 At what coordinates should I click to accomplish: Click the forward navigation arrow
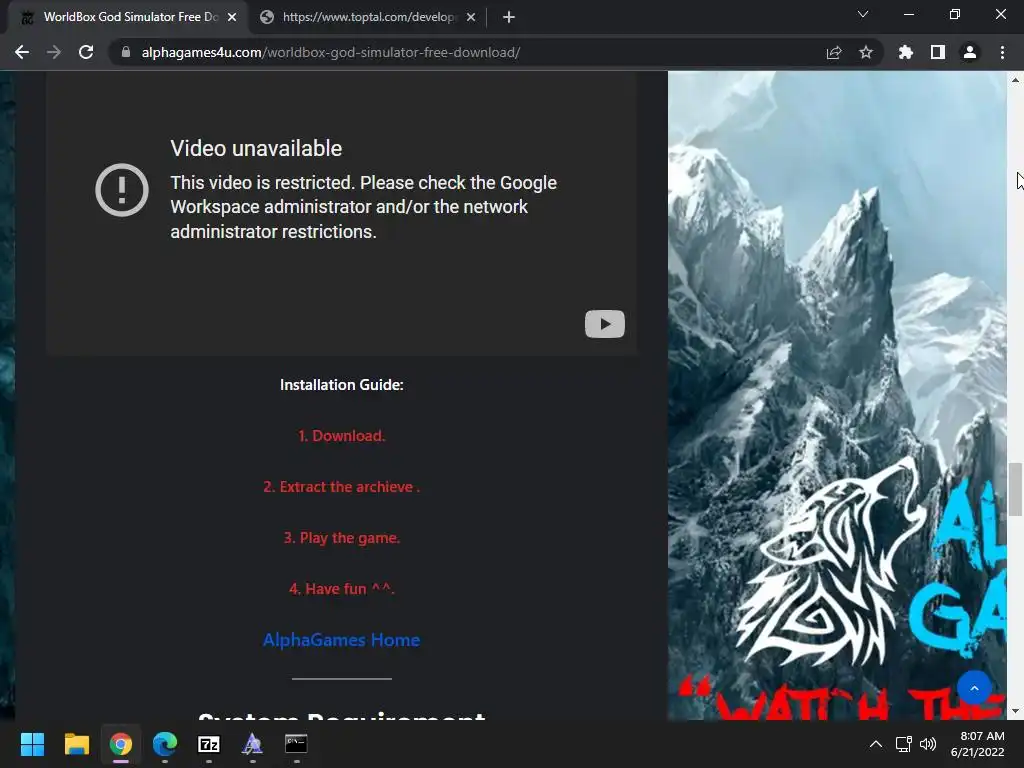[54, 52]
